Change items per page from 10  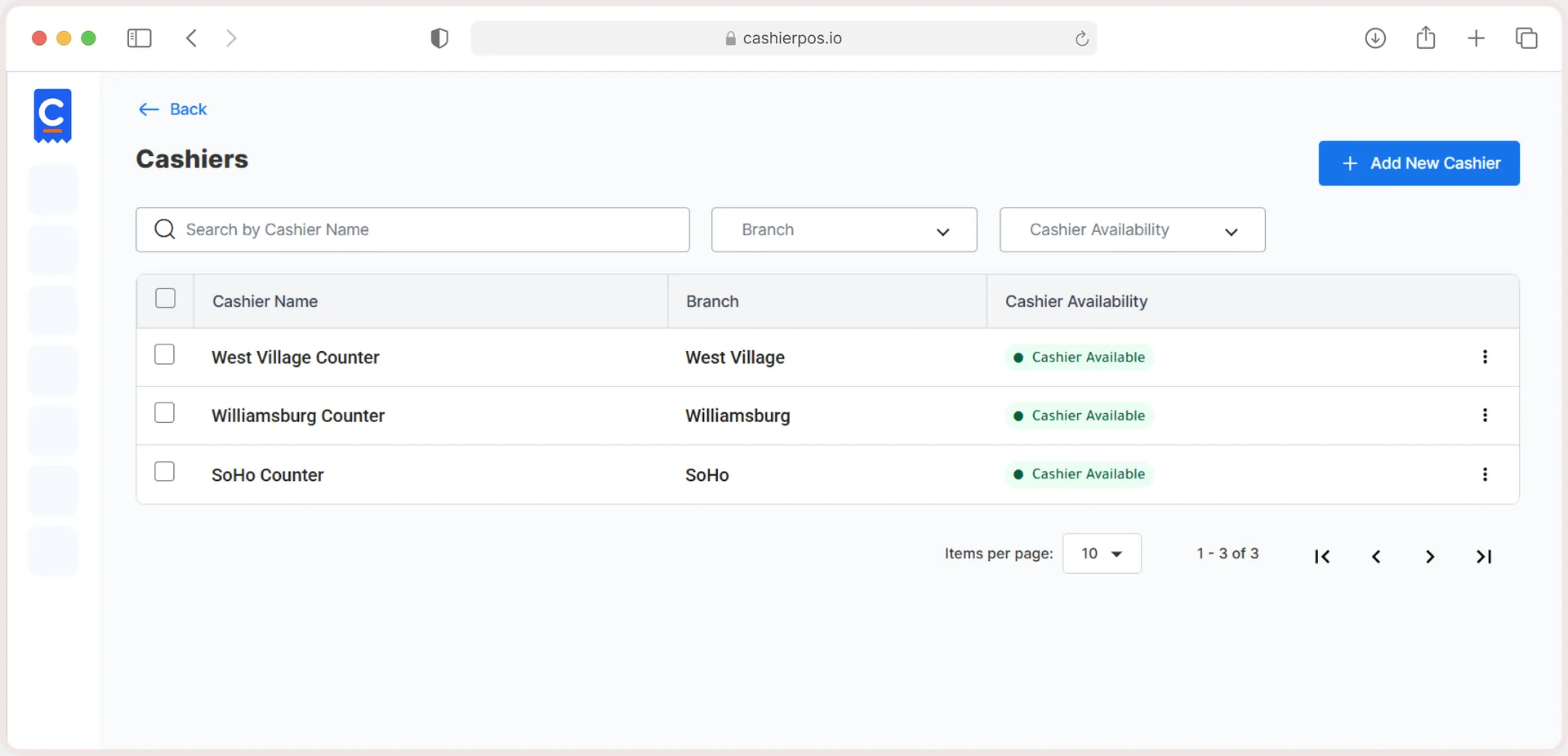point(1102,554)
